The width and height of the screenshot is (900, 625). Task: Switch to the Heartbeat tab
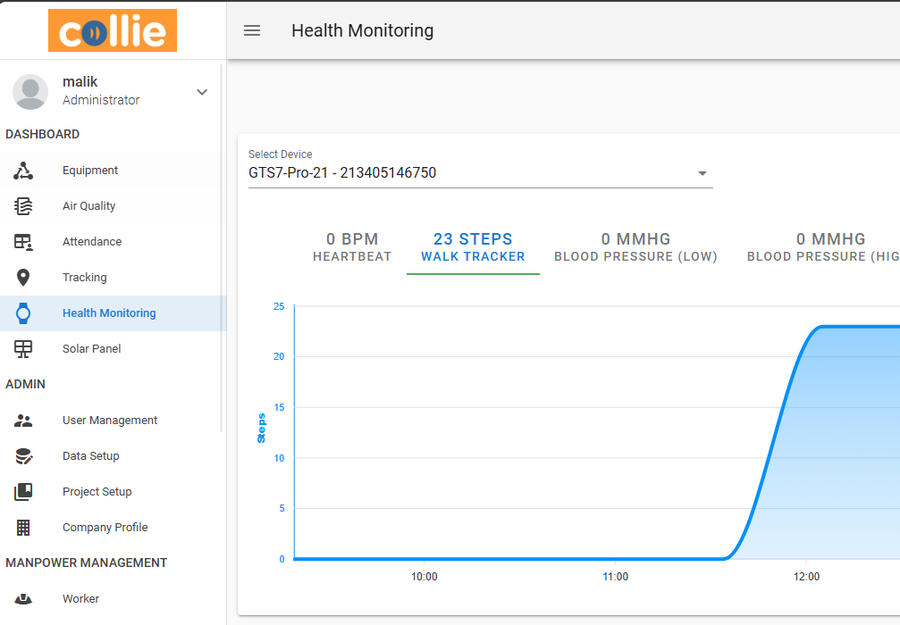tap(352, 247)
